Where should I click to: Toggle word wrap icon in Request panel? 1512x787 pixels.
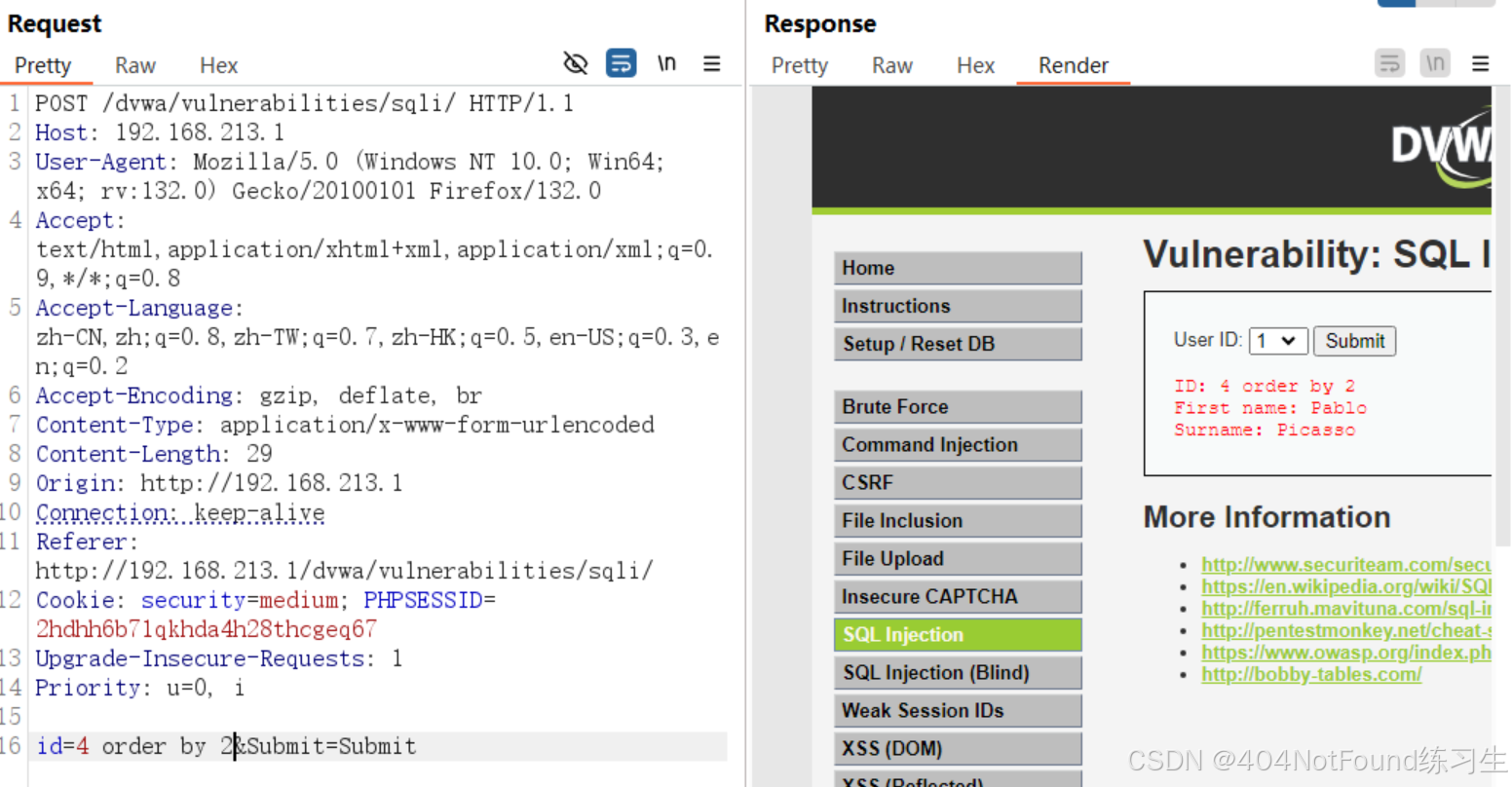[x=621, y=64]
